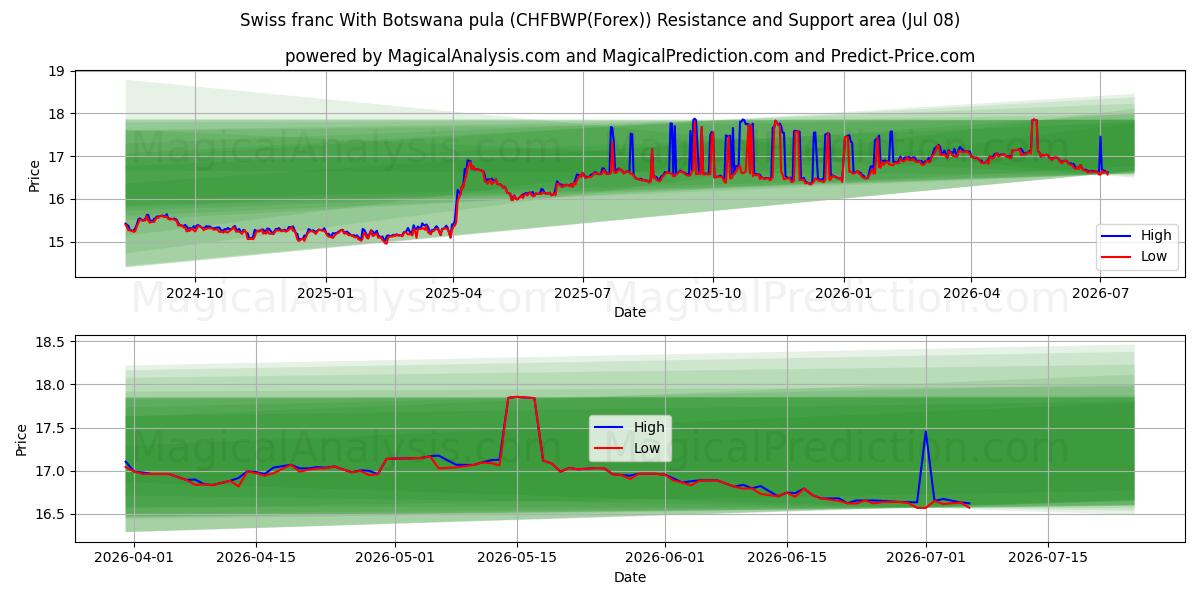1200x600 pixels.
Task: Click the '2025-07' tick label
Action: [x=583, y=293]
